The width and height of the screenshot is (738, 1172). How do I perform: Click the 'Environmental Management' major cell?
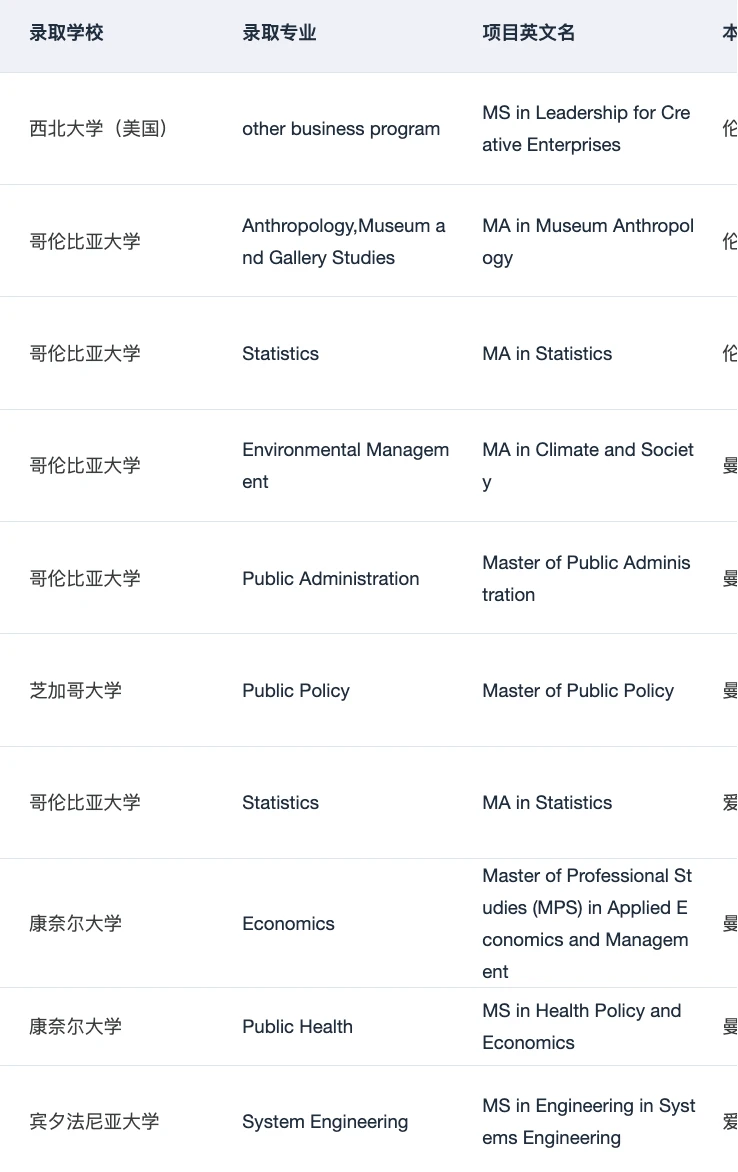(345, 466)
